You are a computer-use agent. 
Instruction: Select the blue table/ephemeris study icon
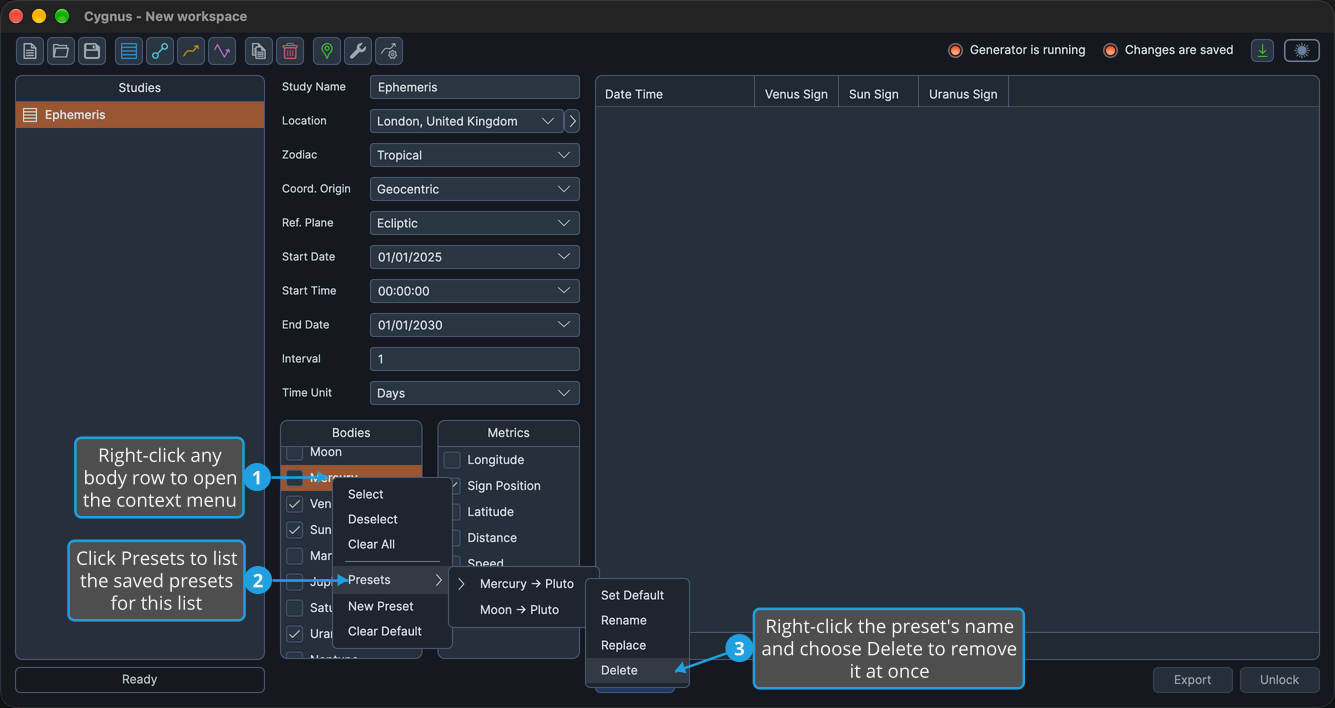click(129, 51)
